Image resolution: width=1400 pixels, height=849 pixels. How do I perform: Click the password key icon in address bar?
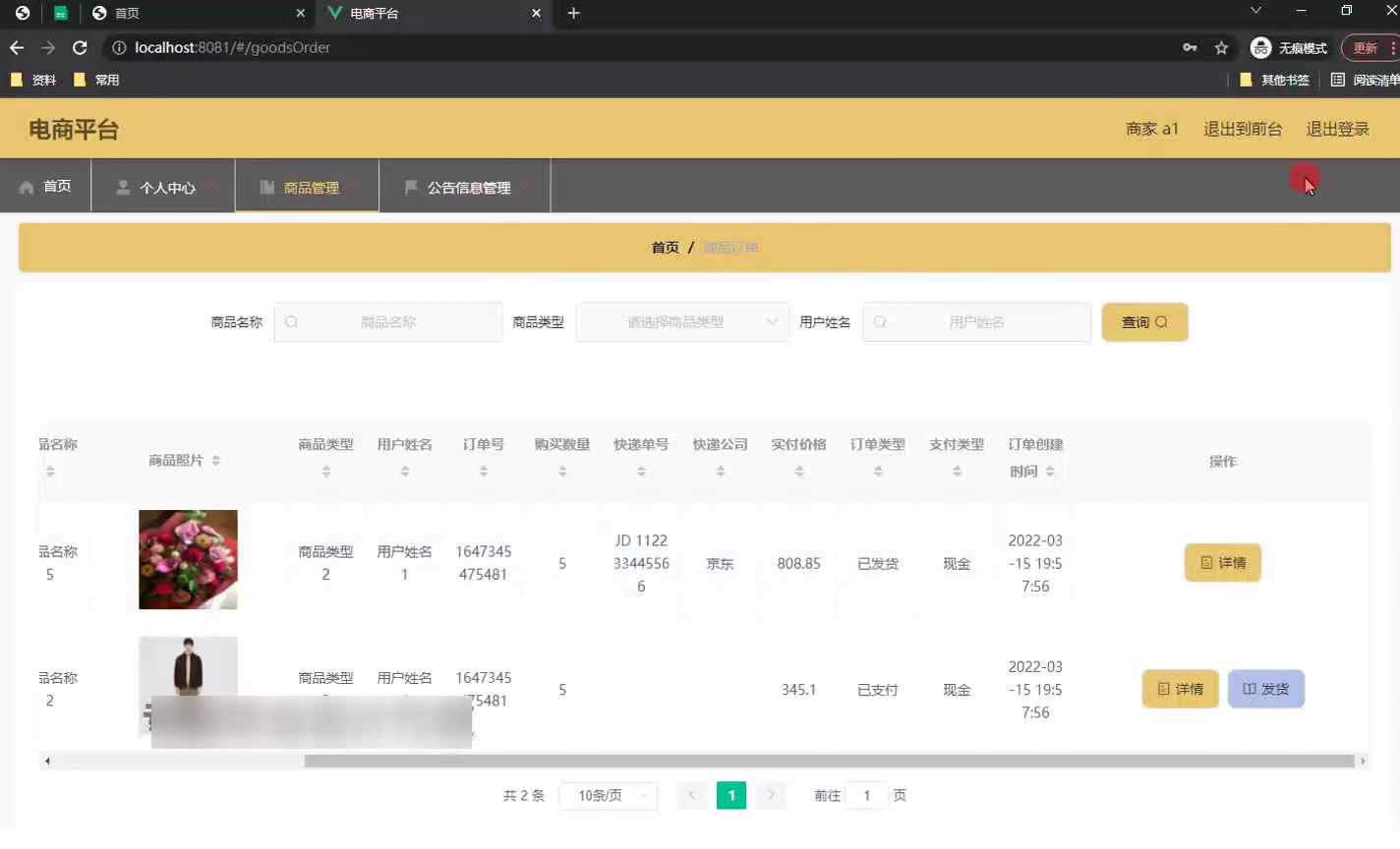(1190, 47)
